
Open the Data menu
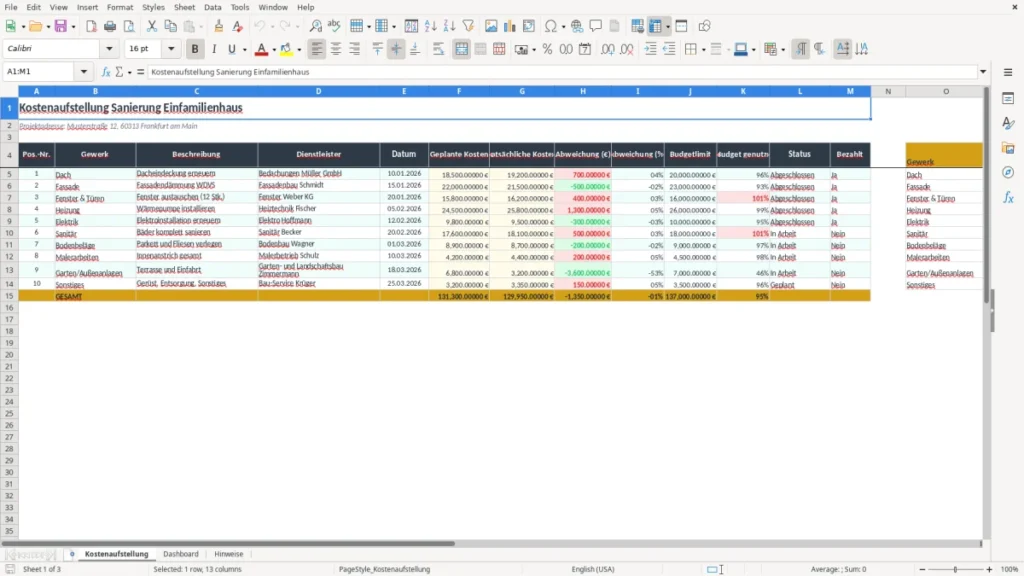212,7
